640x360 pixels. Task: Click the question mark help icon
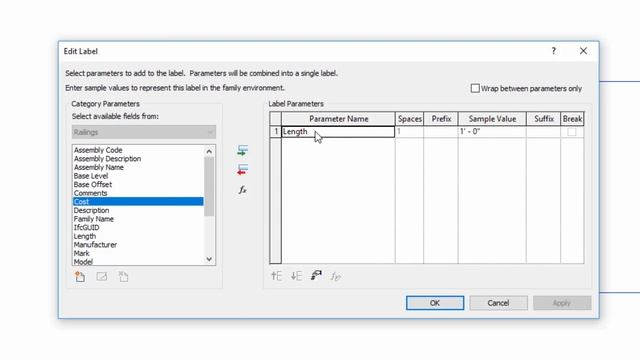[553, 51]
